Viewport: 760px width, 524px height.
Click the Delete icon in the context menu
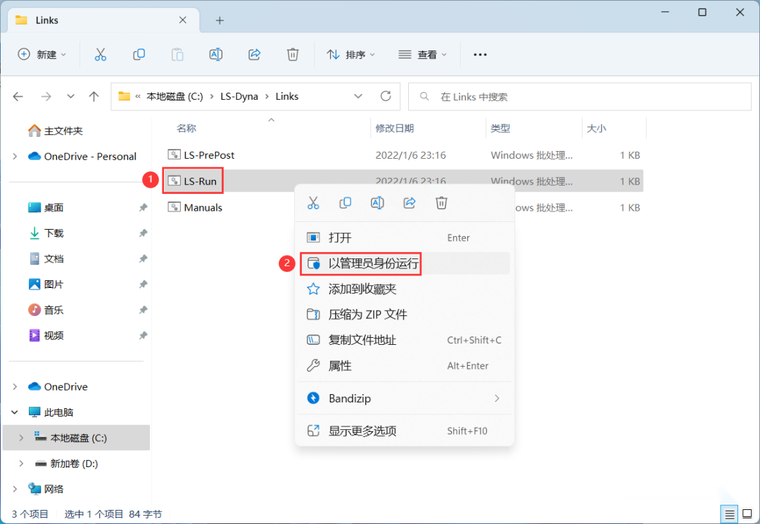pos(442,203)
